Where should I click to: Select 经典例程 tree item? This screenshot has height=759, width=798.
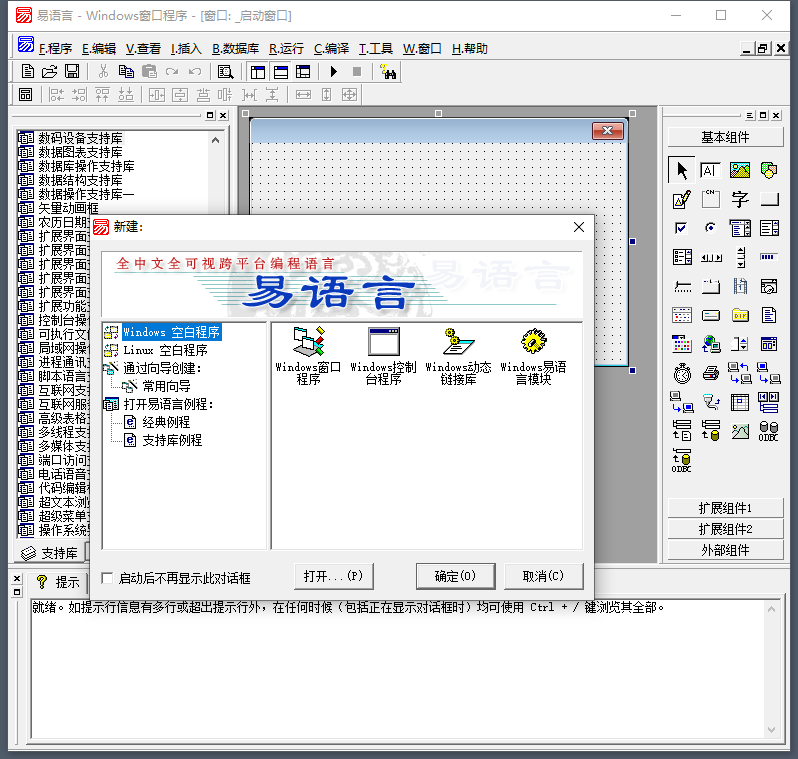click(x=166, y=422)
